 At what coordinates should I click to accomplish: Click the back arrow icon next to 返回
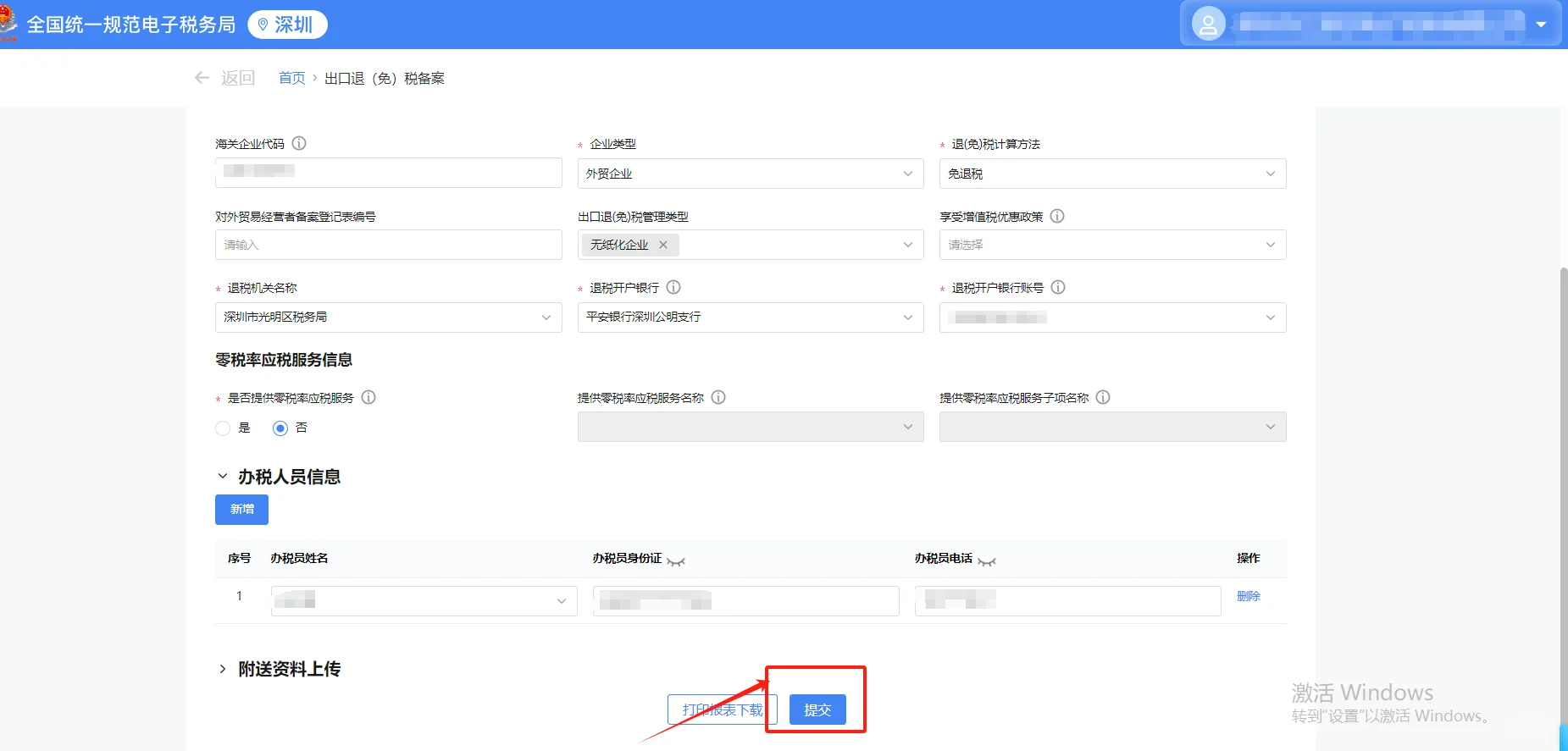coord(202,78)
